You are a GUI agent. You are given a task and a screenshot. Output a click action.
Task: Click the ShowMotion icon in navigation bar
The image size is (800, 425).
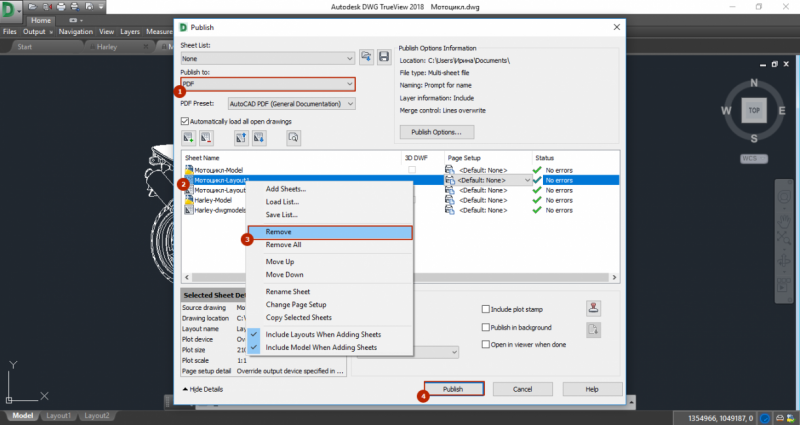(784, 285)
